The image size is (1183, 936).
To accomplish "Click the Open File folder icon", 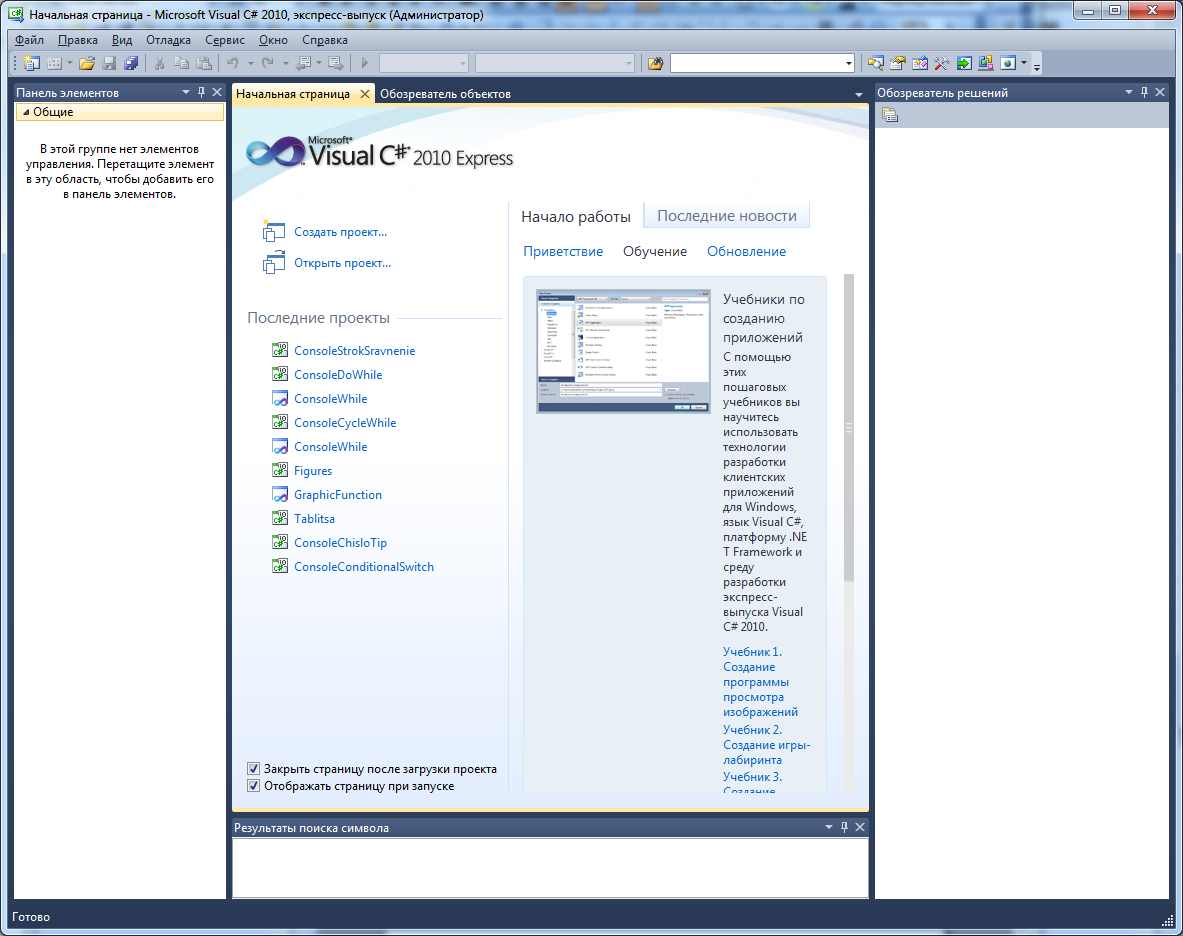I will click(87, 63).
